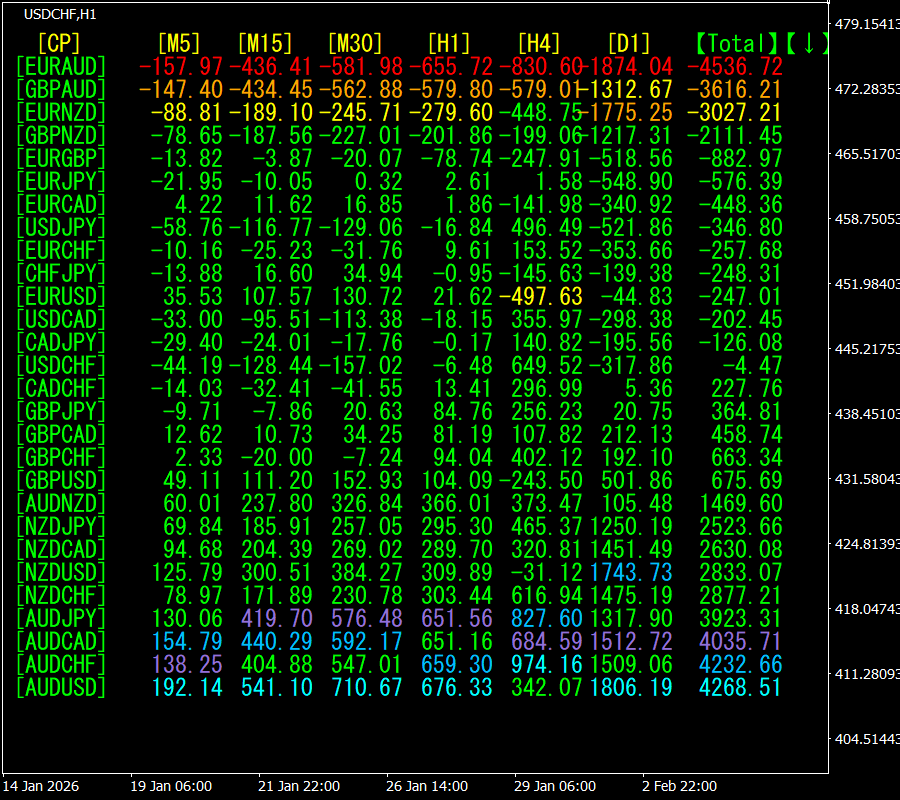Select the [EURGBP] pair label
Viewport: 900px width, 800px height.
[61, 158]
